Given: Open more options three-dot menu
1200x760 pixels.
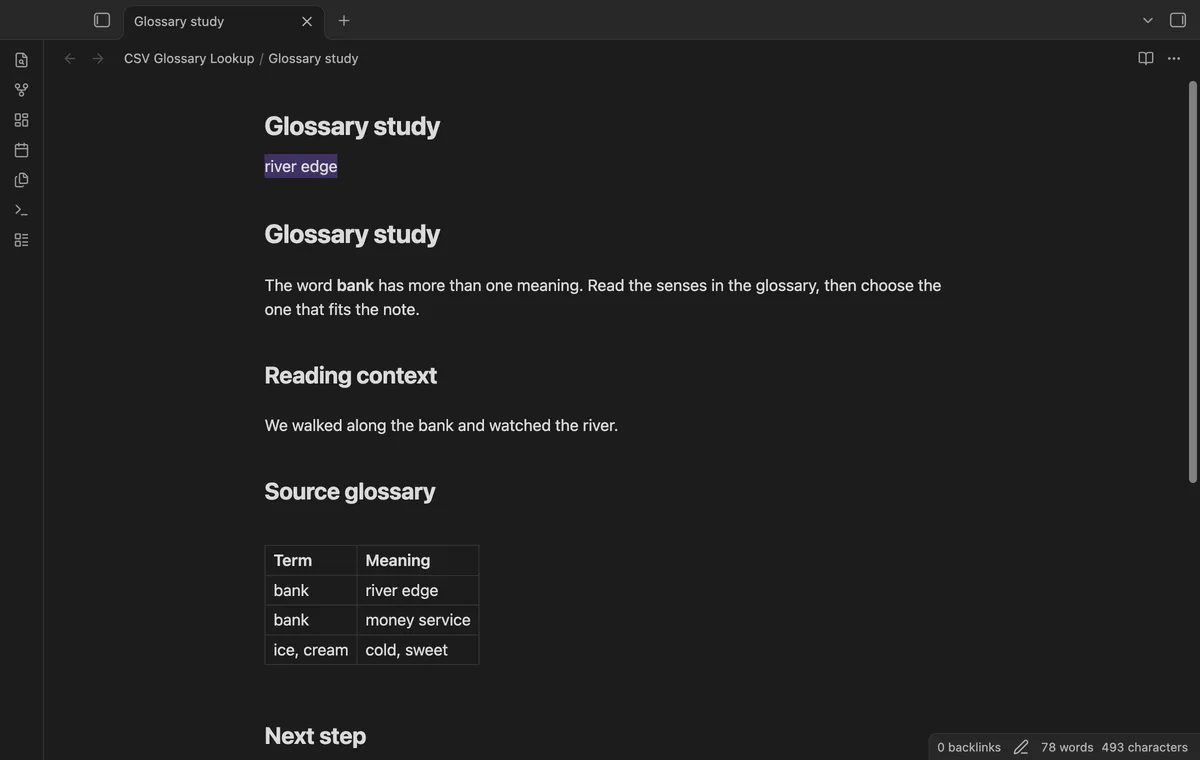Looking at the screenshot, I should (1174, 58).
